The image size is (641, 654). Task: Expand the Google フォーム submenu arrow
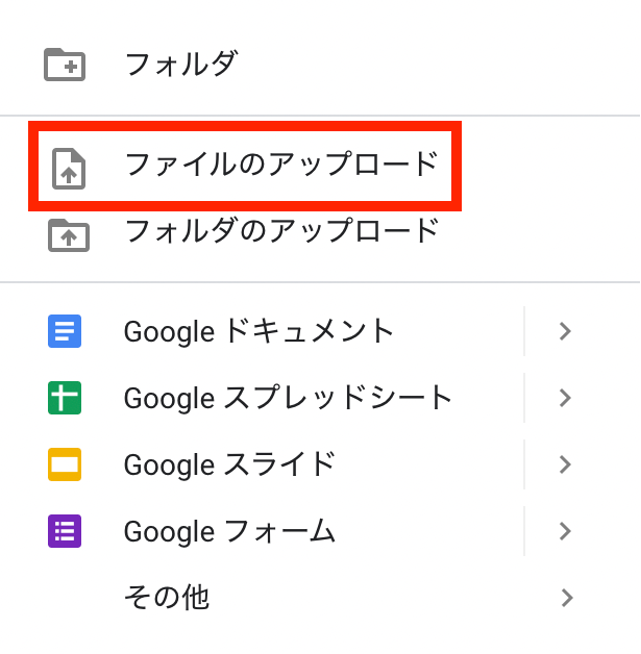[x=565, y=531]
